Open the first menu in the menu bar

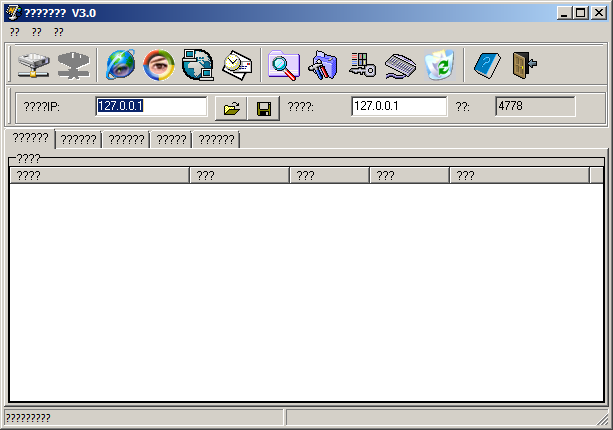15,32
